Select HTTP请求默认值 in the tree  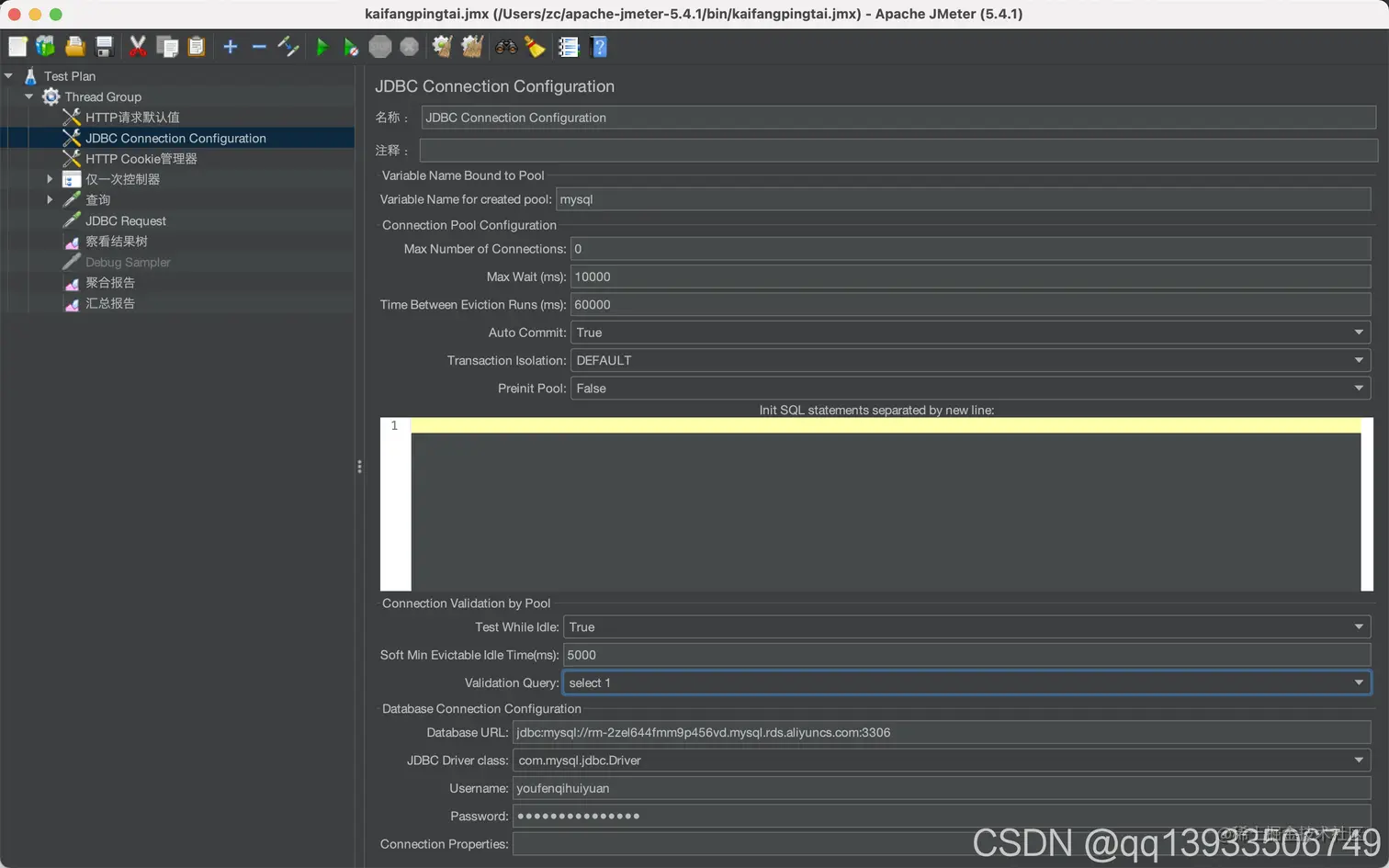click(x=132, y=118)
